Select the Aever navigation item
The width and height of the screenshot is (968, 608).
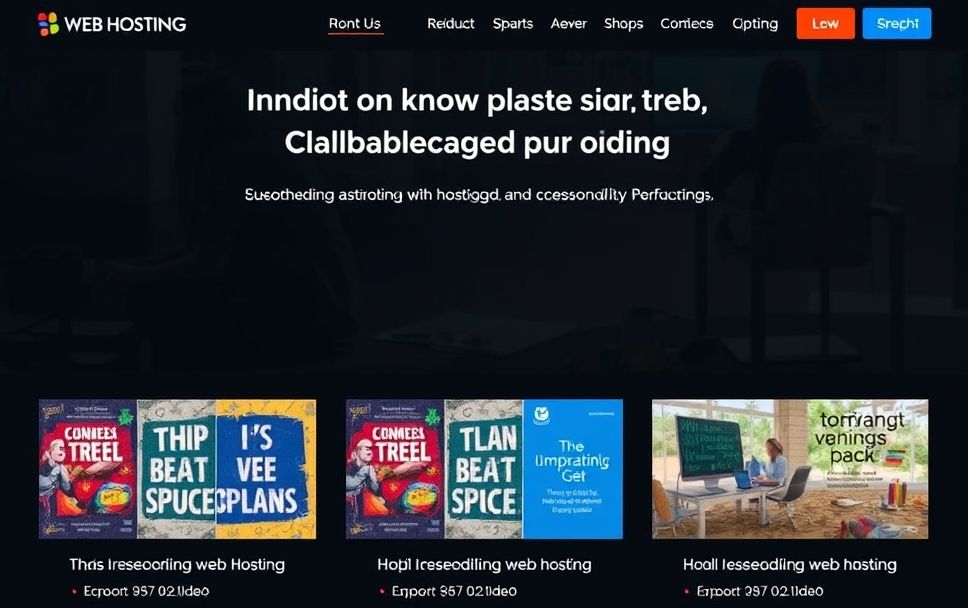point(569,23)
